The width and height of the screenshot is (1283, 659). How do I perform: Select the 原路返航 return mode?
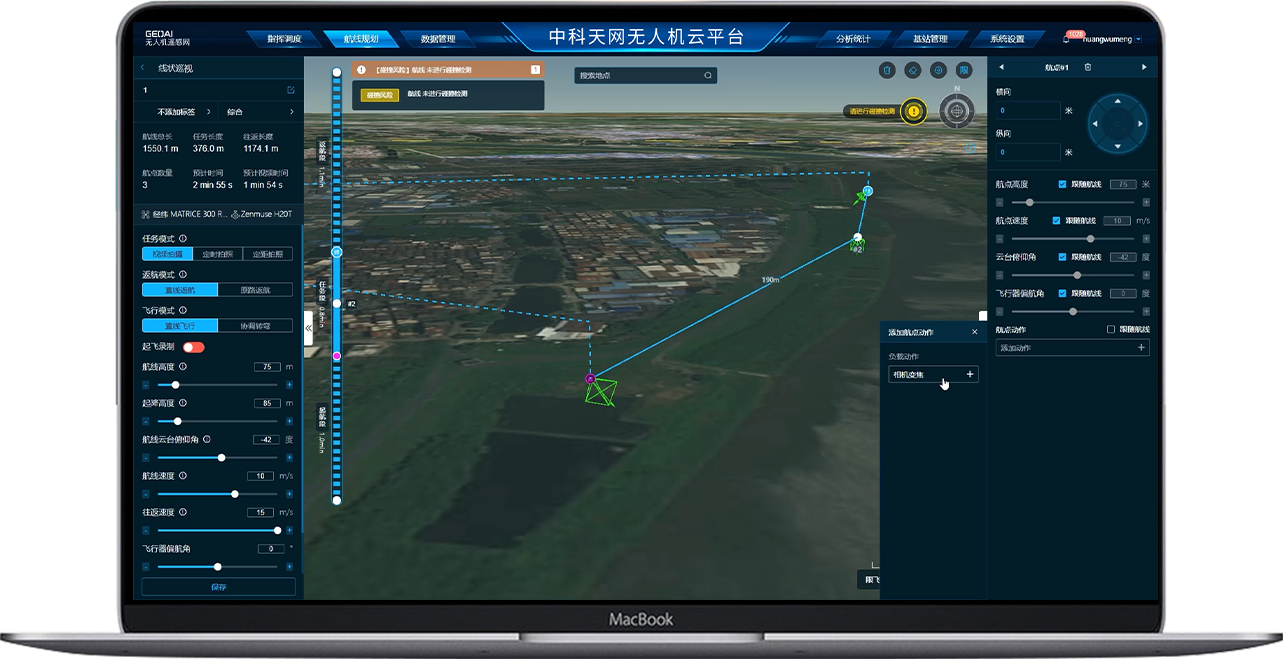(255, 290)
